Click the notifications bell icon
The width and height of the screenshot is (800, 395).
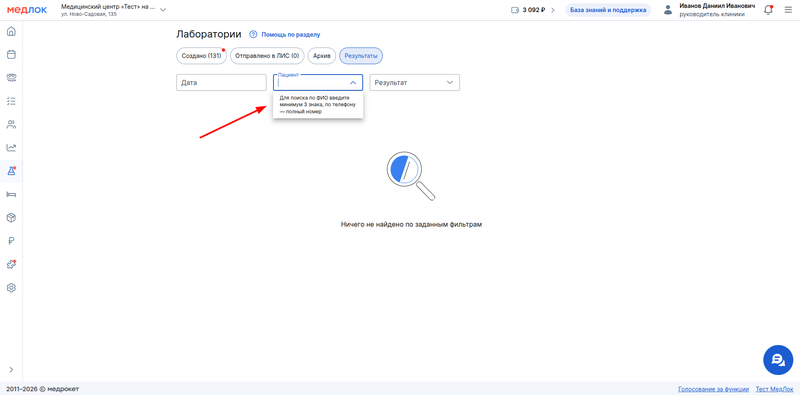(x=768, y=10)
